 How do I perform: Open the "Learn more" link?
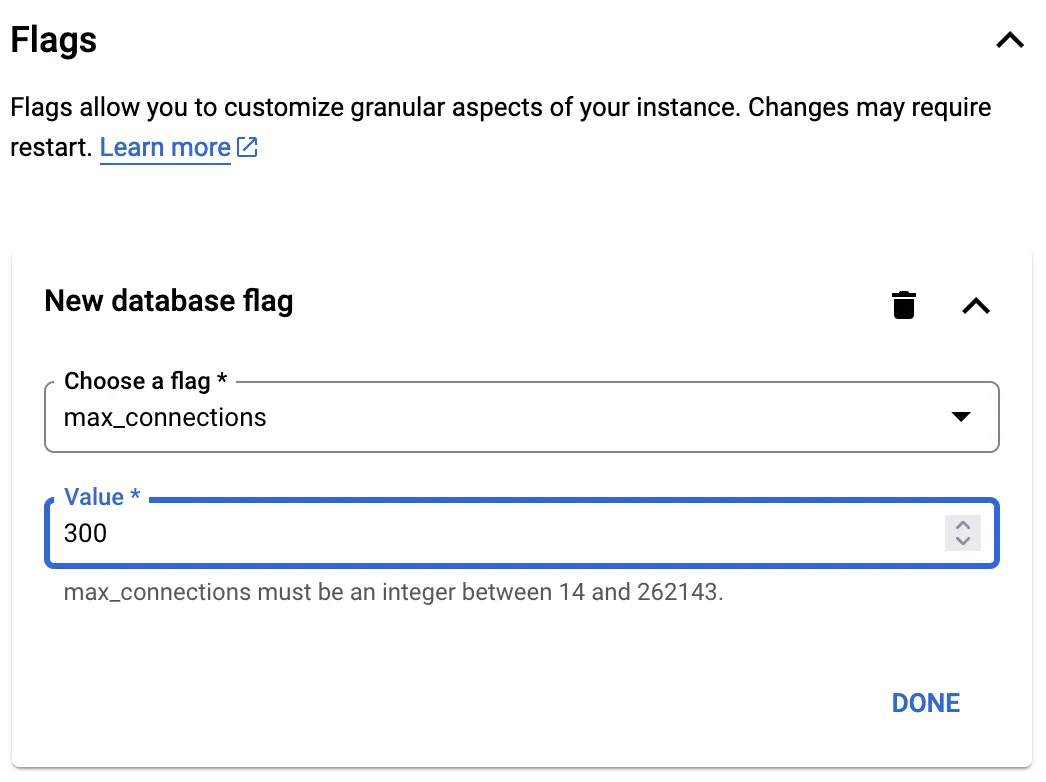click(x=165, y=148)
